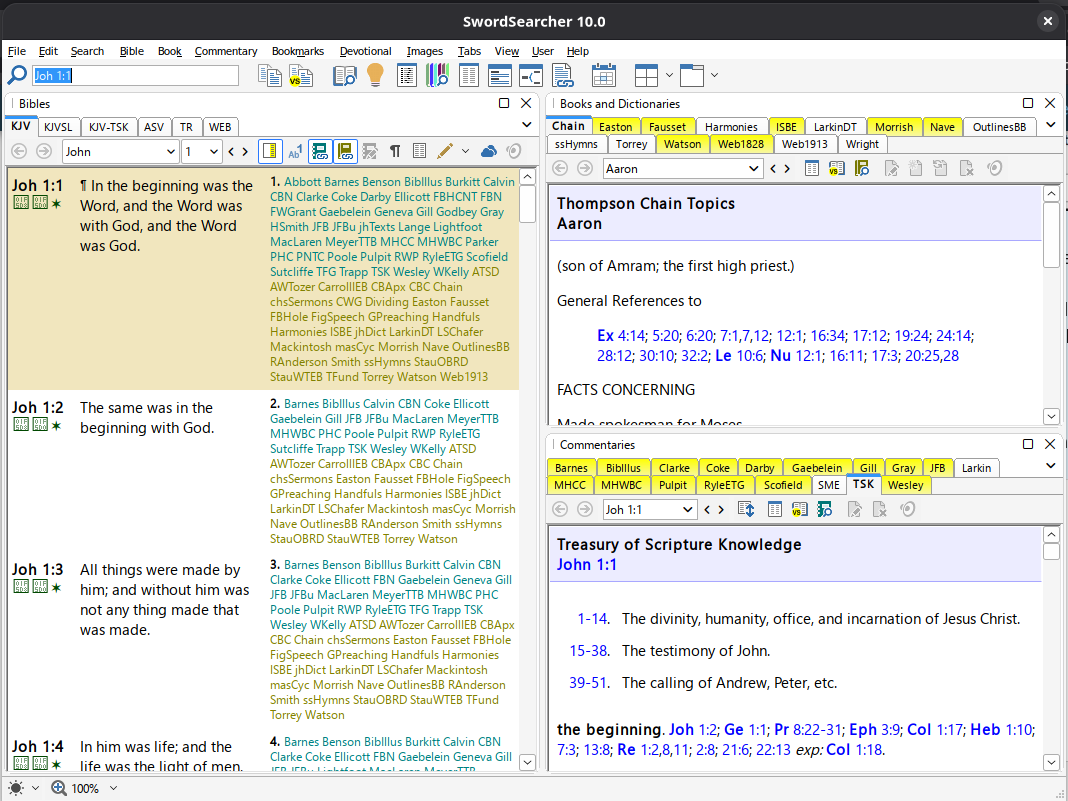Expand Commentaries tab overflow chevron
The height and width of the screenshot is (801, 1068).
click(1050, 466)
